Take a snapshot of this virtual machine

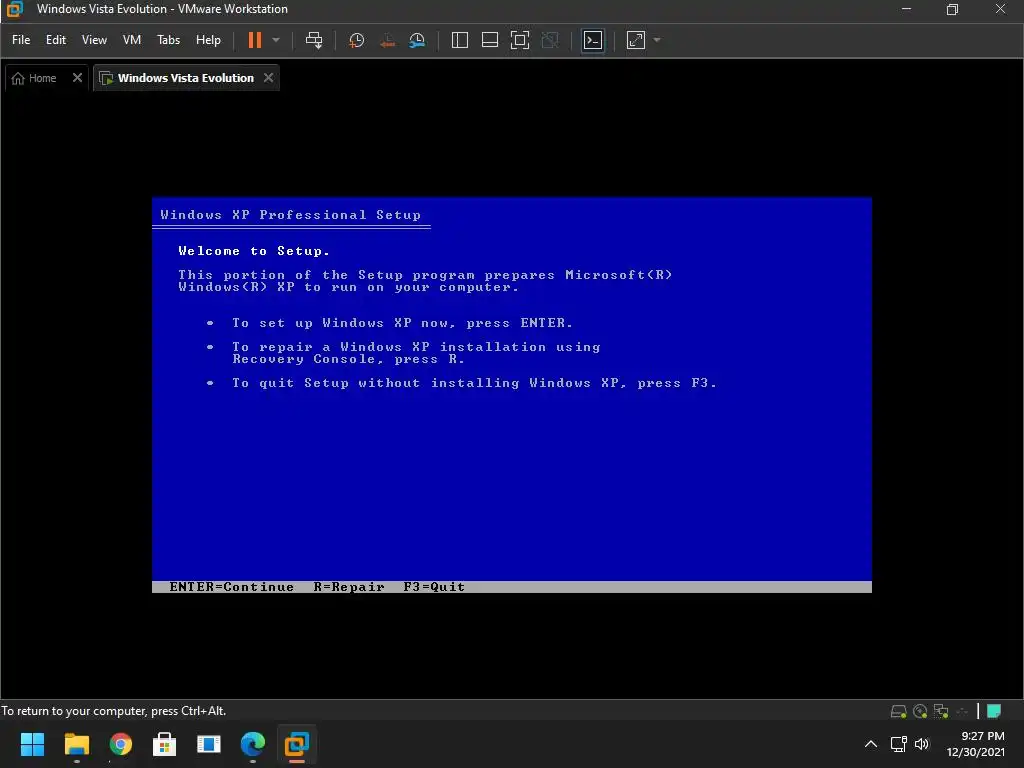point(357,40)
